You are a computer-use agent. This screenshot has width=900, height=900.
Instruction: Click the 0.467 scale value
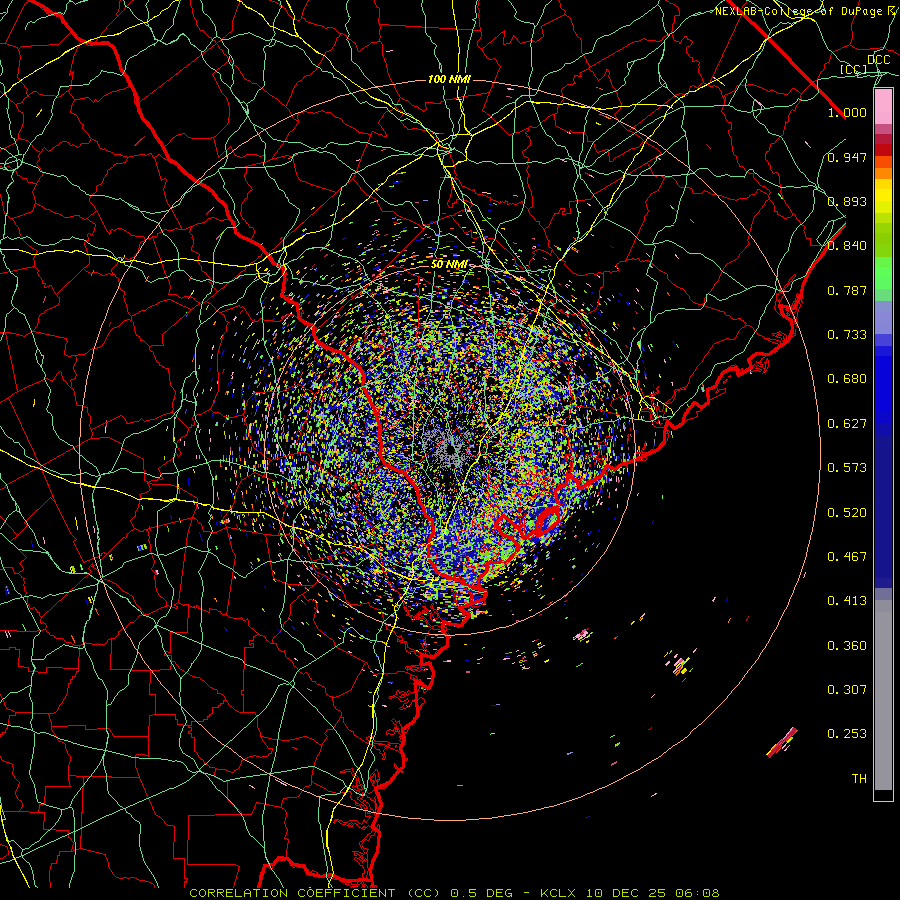(x=847, y=557)
